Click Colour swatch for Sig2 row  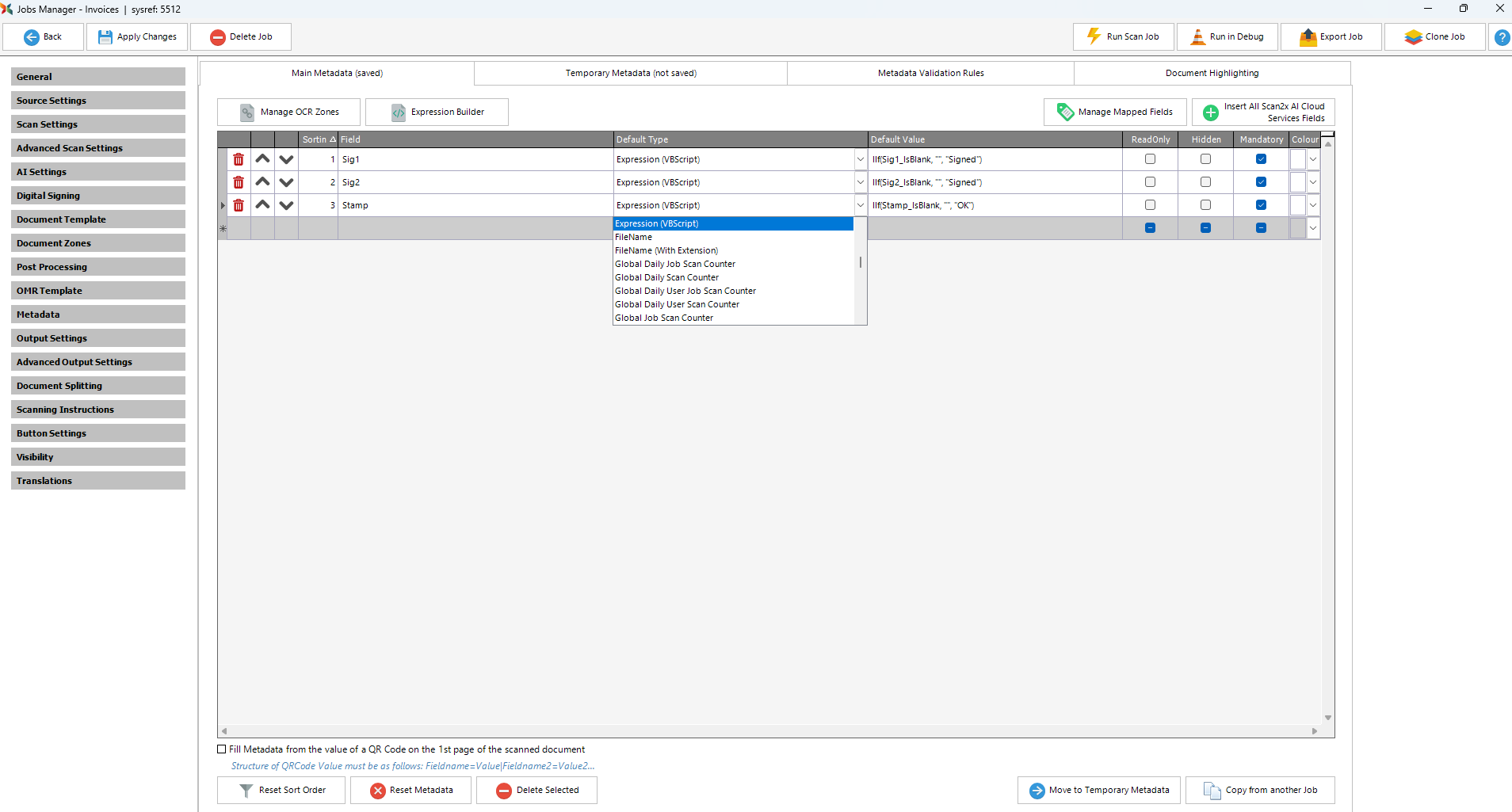click(x=1298, y=182)
